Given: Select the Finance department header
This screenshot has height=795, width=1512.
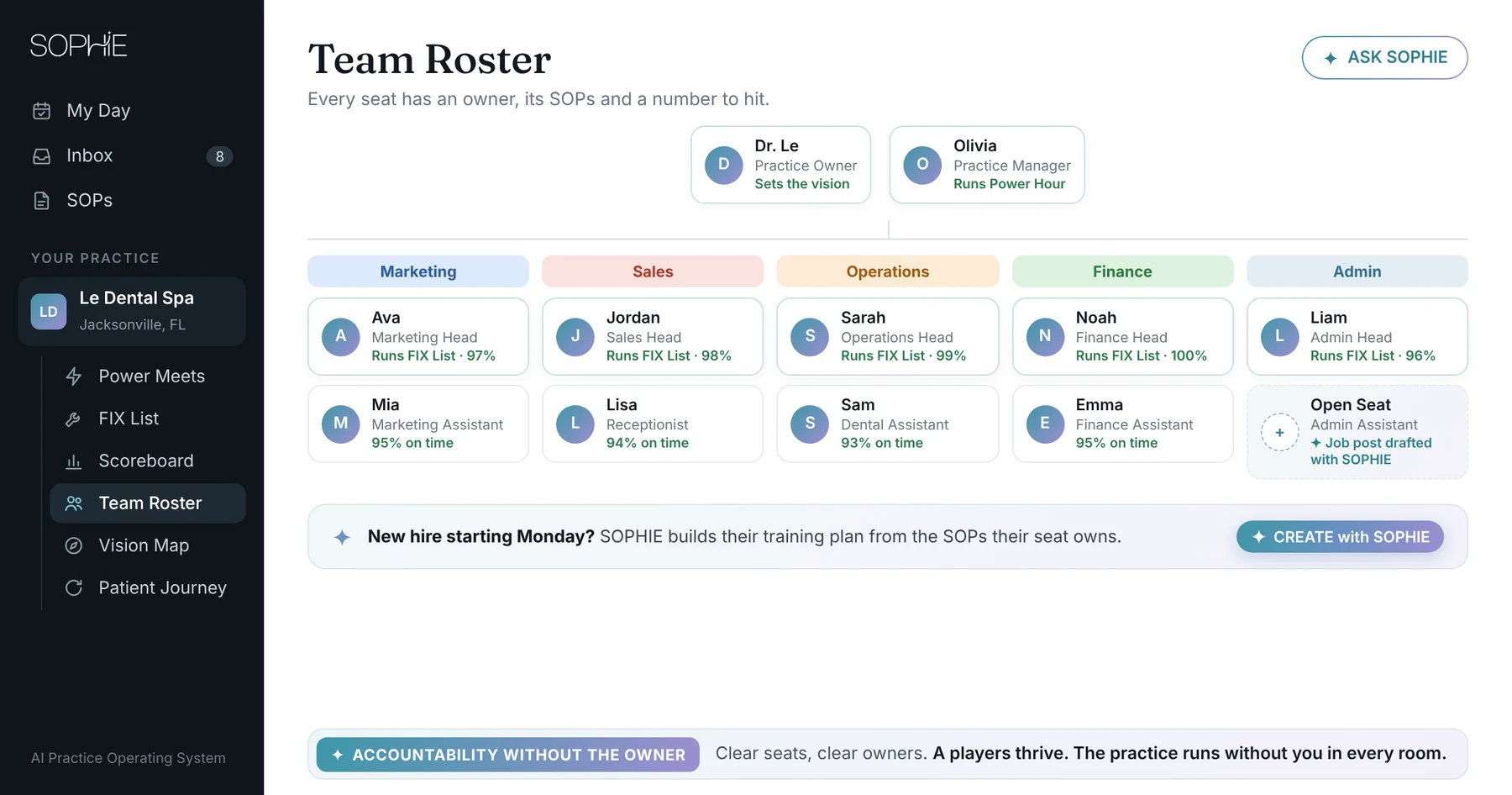Looking at the screenshot, I should (x=1122, y=271).
